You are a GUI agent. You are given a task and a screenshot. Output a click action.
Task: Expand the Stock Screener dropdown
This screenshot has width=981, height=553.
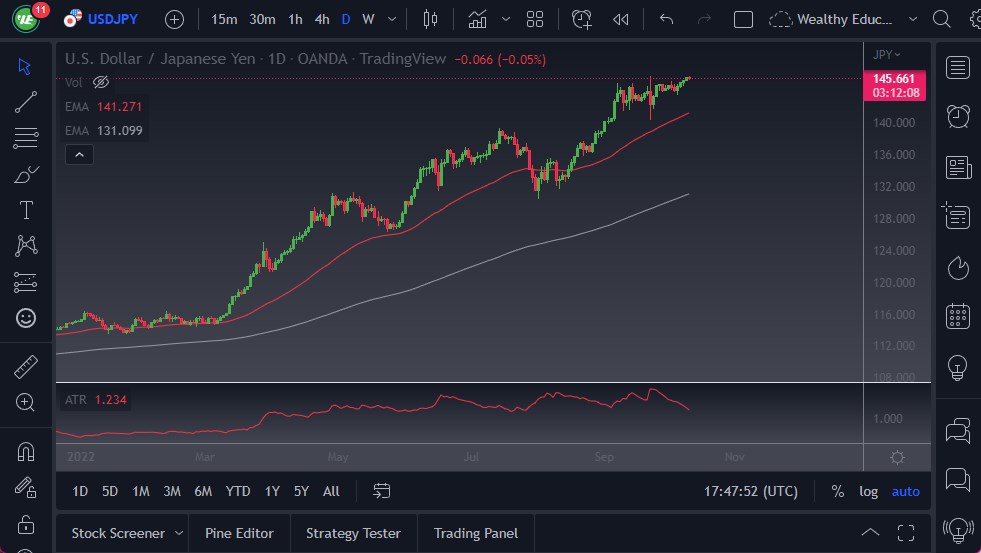coord(179,533)
